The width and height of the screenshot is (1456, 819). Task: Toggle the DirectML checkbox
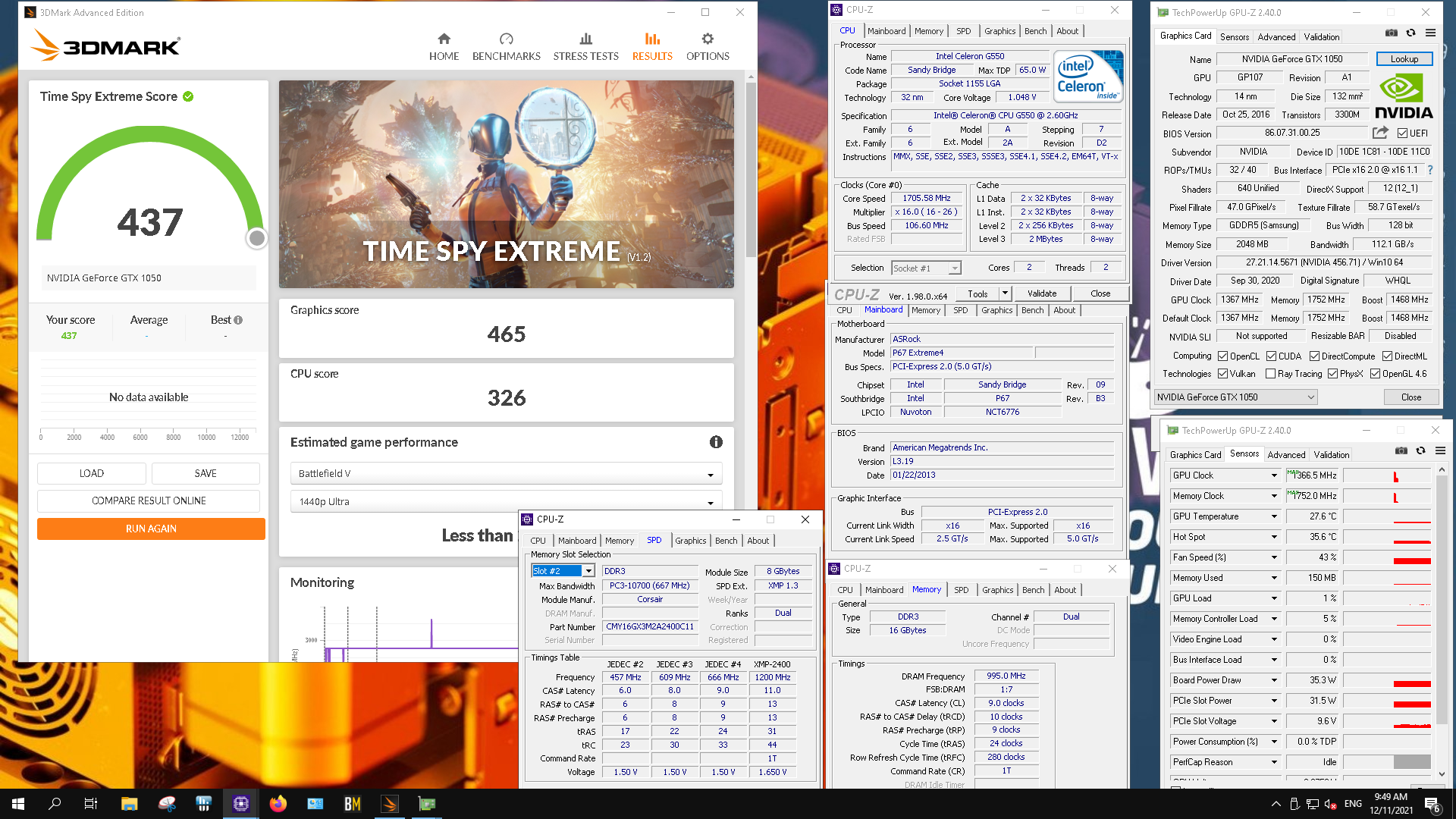1387,356
